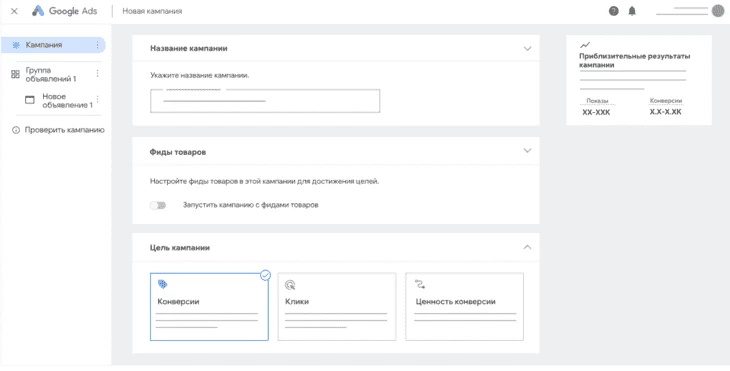730x371 pixels.
Task: Click the campaign name input field
Action: 265,101
